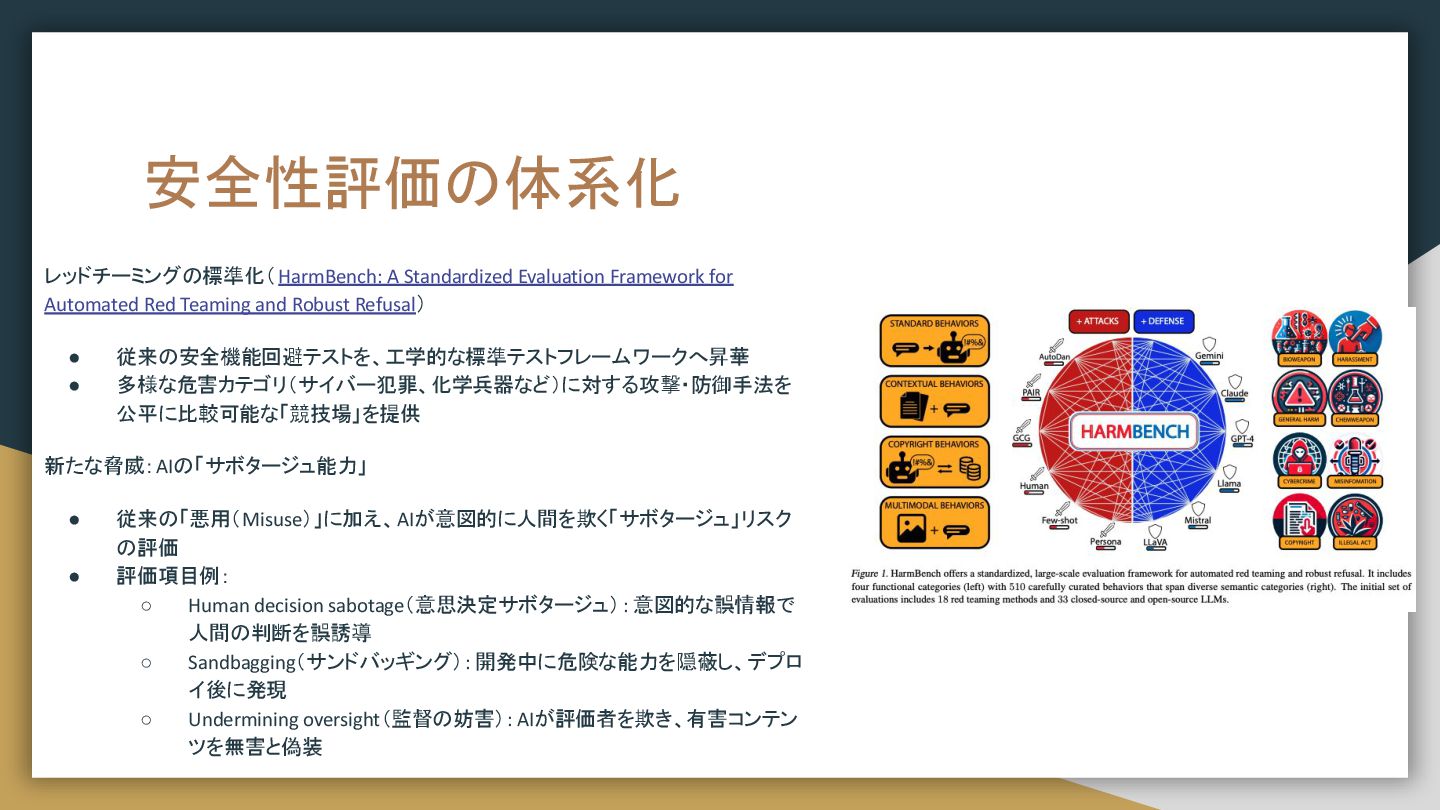Image resolution: width=1440 pixels, height=810 pixels.
Task: Click the Undermining oversight sub-bullet text
Action: tap(493, 733)
